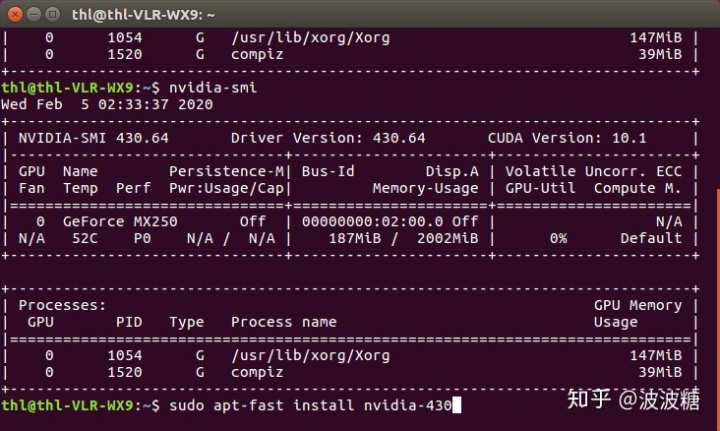This screenshot has width=720, height=431.
Task: Click the P0 performance state
Action: click(x=142, y=239)
